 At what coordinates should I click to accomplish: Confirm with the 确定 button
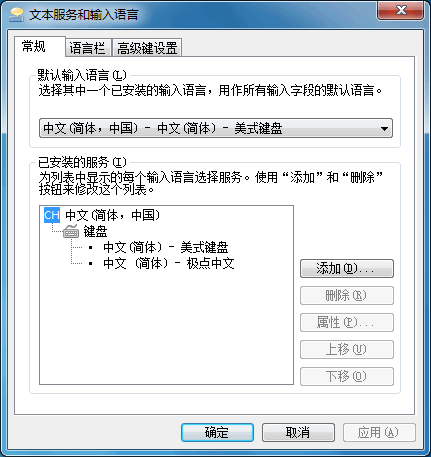click(x=217, y=433)
